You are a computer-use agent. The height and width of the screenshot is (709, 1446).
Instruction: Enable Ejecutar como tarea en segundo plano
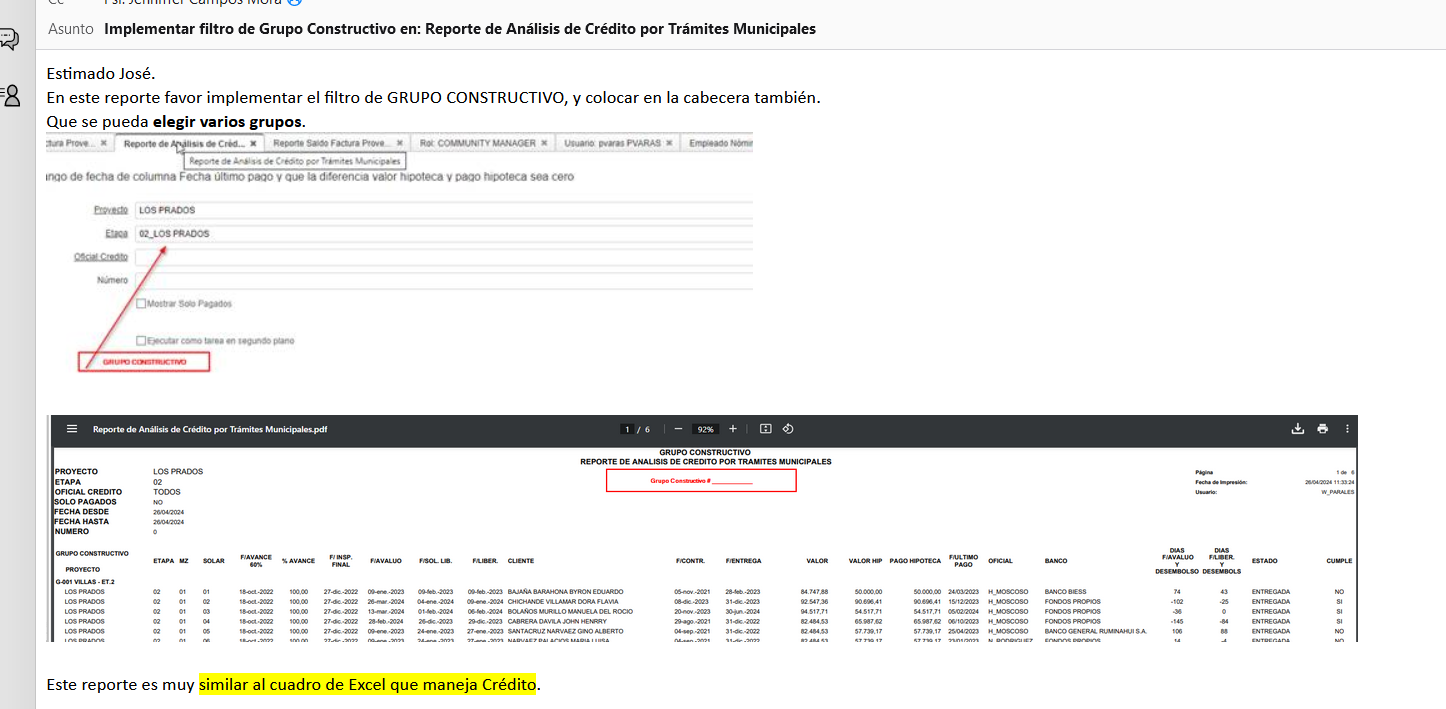click(141, 341)
